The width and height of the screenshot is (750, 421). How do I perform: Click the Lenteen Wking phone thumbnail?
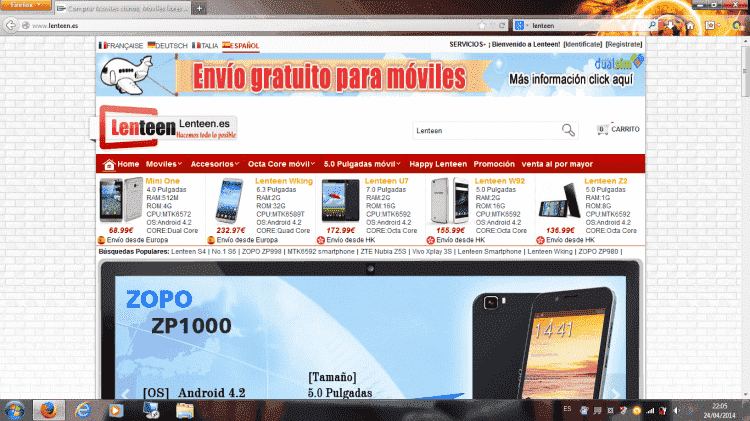coord(230,201)
